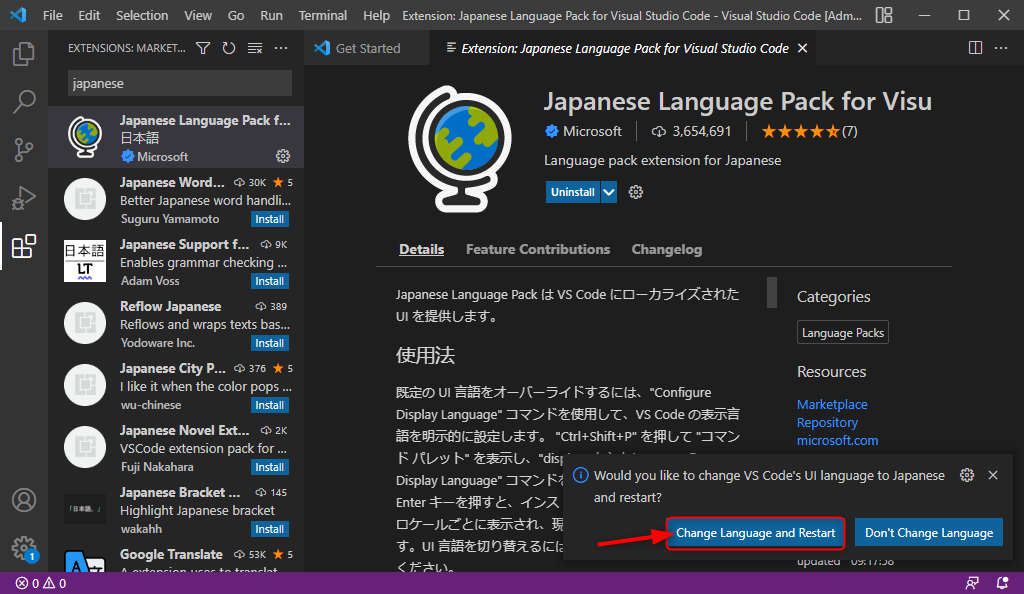
Task: Install Japanese Support extension by Adam Voss
Action: [270, 281]
